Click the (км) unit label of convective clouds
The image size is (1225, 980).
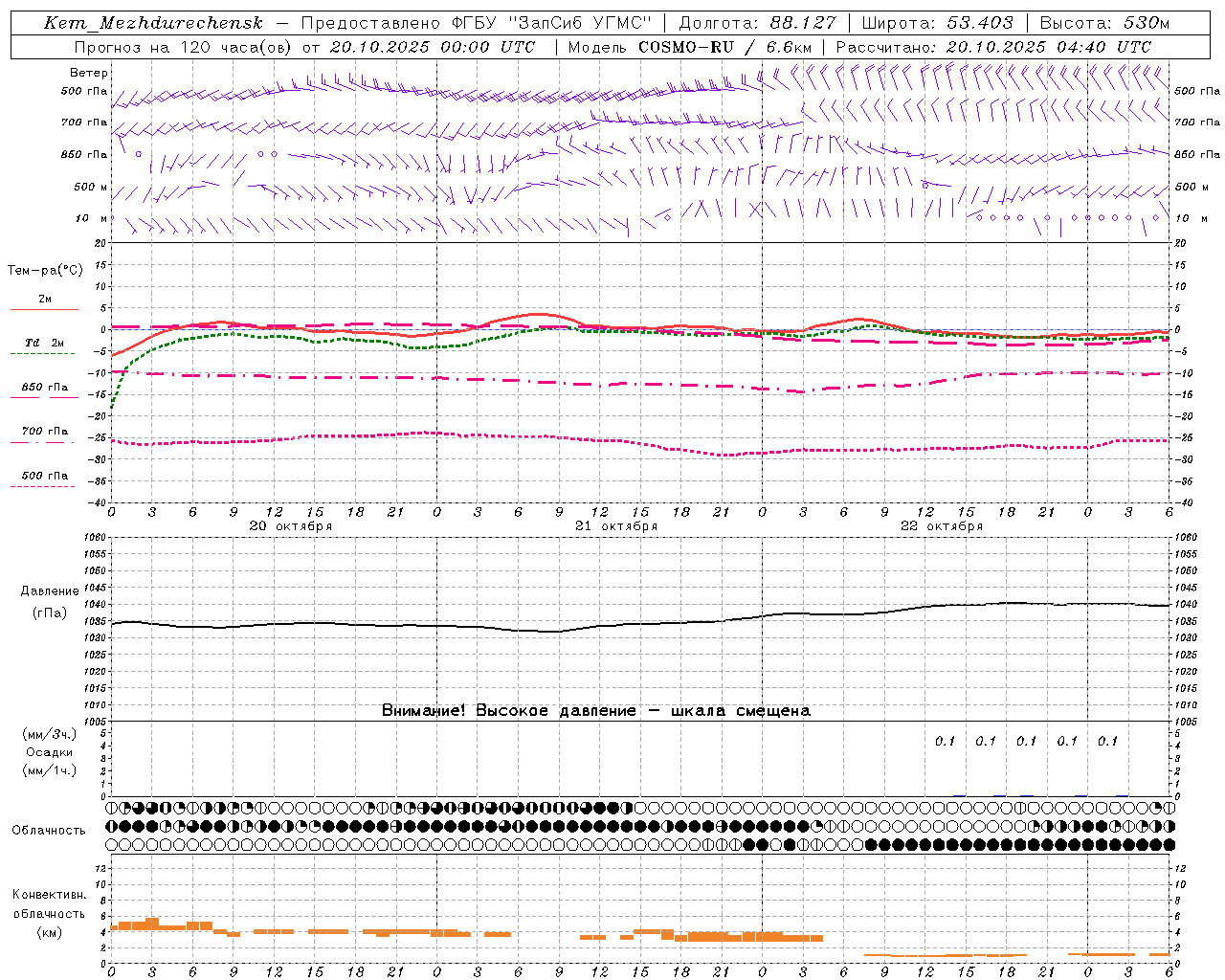(x=50, y=932)
